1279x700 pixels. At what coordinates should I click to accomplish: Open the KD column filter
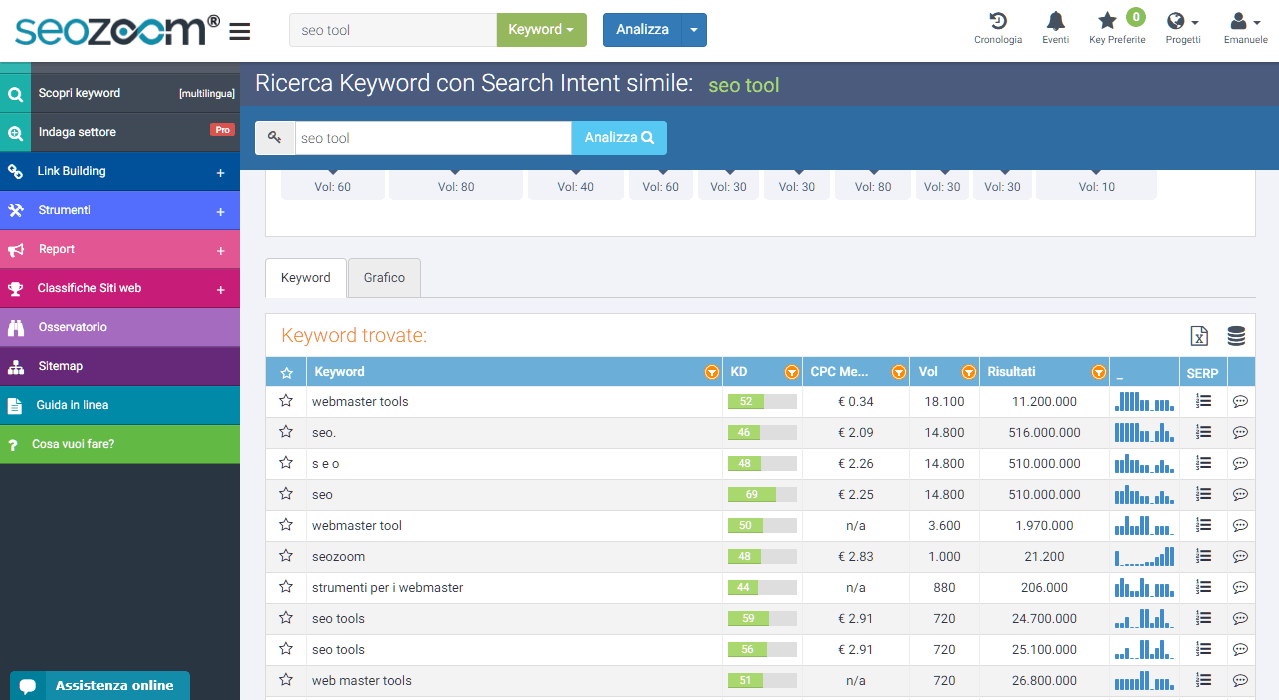coord(791,371)
